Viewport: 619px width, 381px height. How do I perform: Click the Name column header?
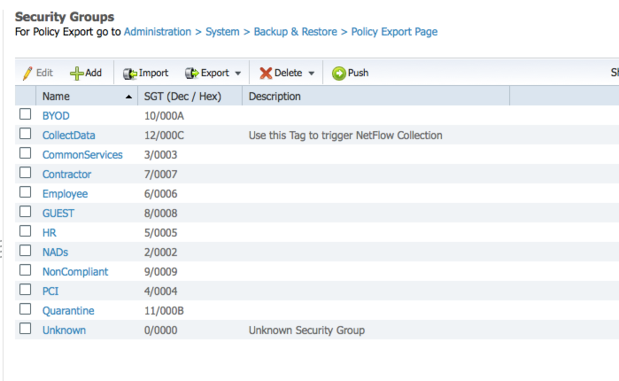pos(86,96)
